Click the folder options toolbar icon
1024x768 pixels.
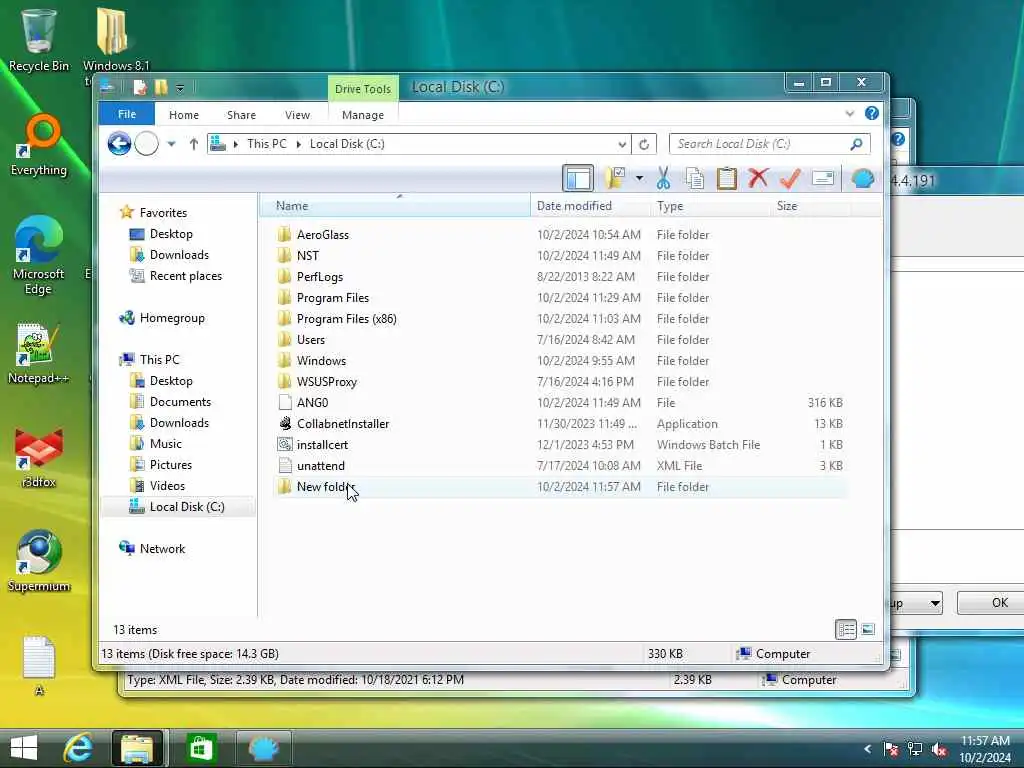coord(615,178)
